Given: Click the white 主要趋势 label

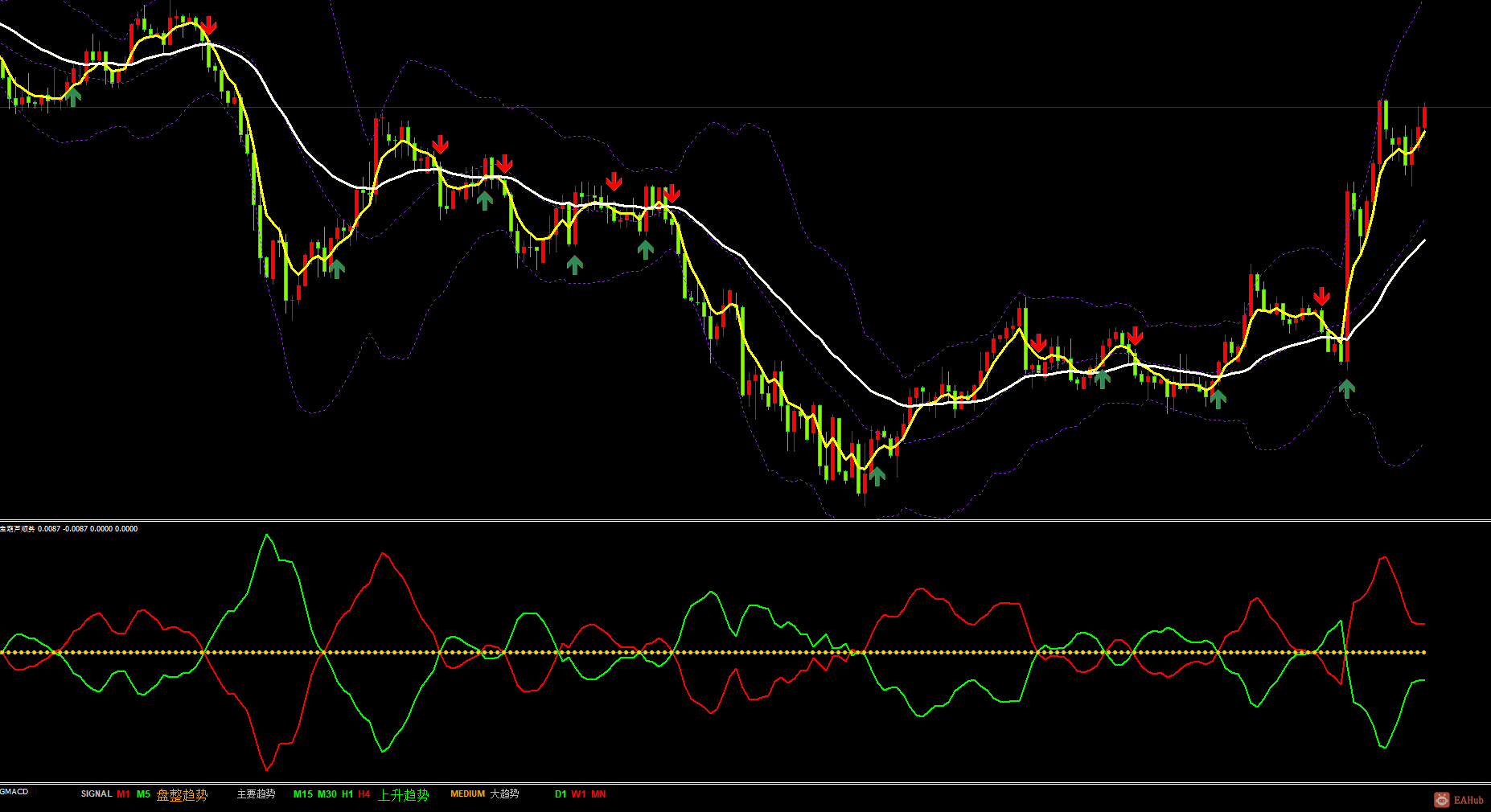Looking at the screenshot, I should point(256,794).
